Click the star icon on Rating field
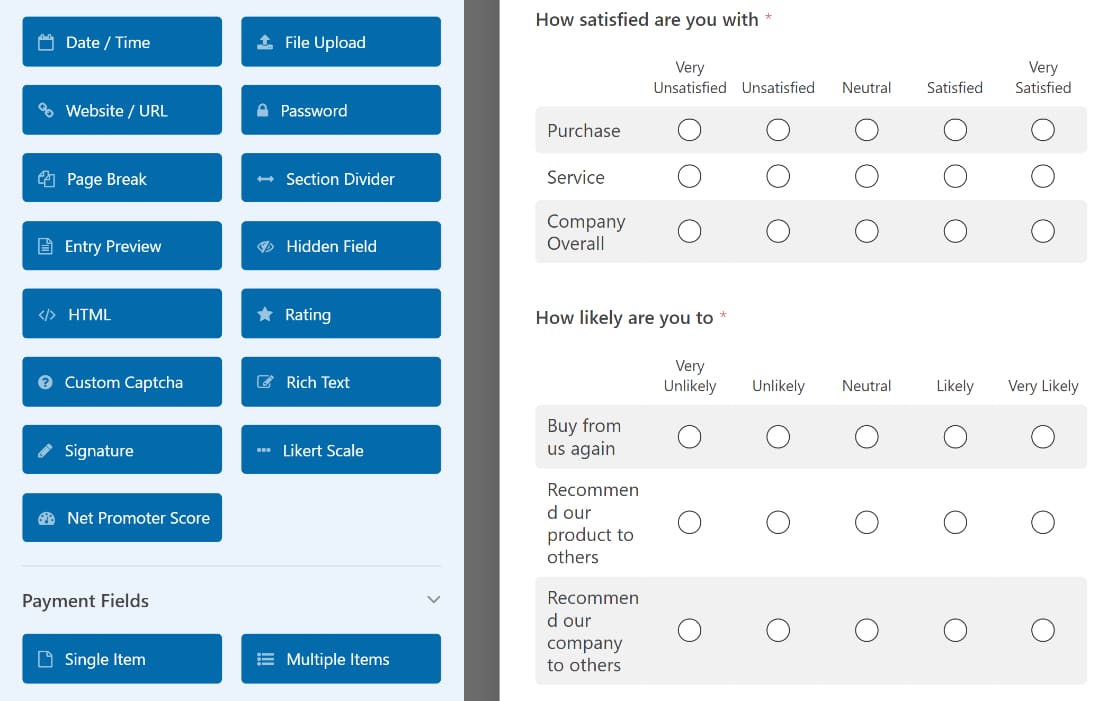Image resolution: width=1116 pixels, height=701 pixels. coord(265,314)
